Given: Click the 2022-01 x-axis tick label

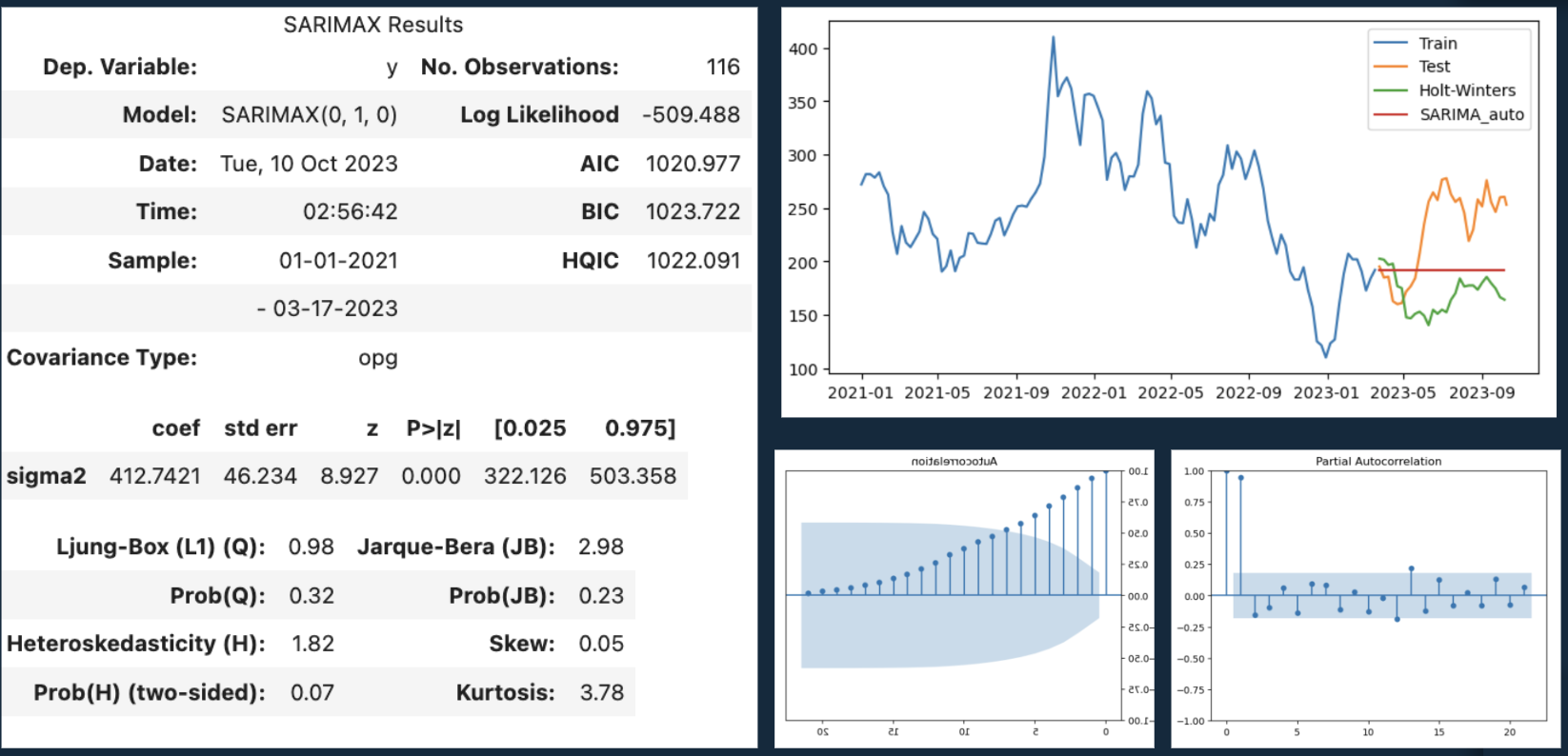Looking at the screenshot, I should 1093,392.
